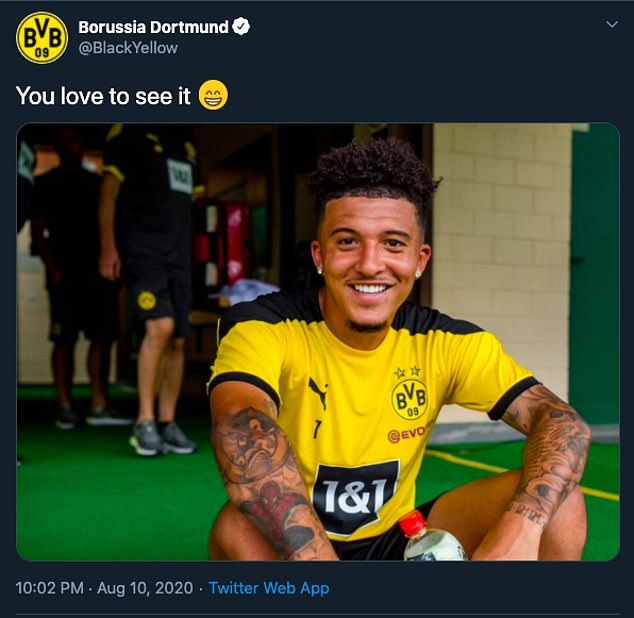The width and height of the screenshot is (634, 618).
Task: Visit the @BlackYellow handle link
Action: [x=128, y=48]
